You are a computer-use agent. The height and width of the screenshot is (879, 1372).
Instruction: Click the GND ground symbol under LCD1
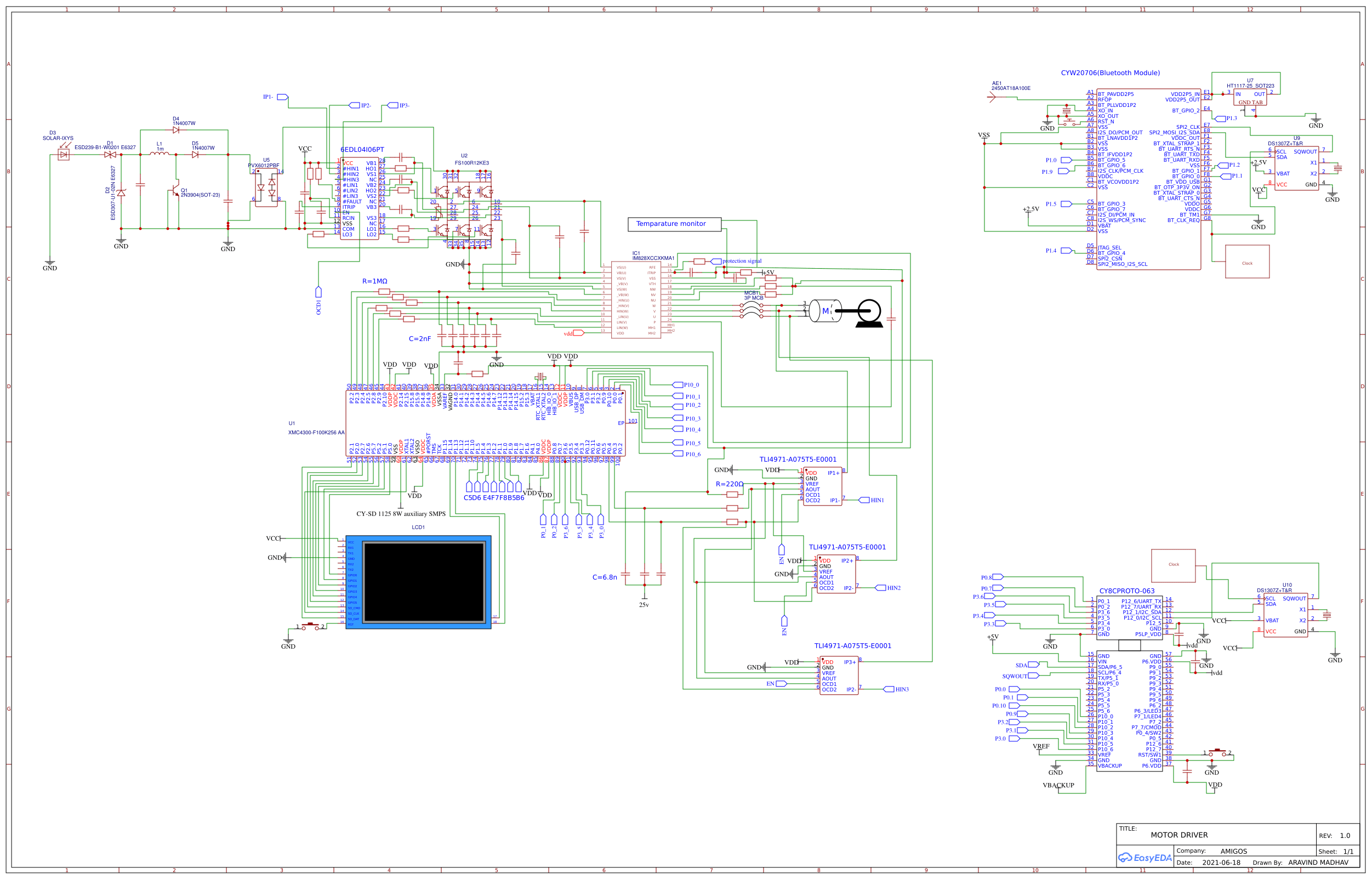tap(289, 642)
